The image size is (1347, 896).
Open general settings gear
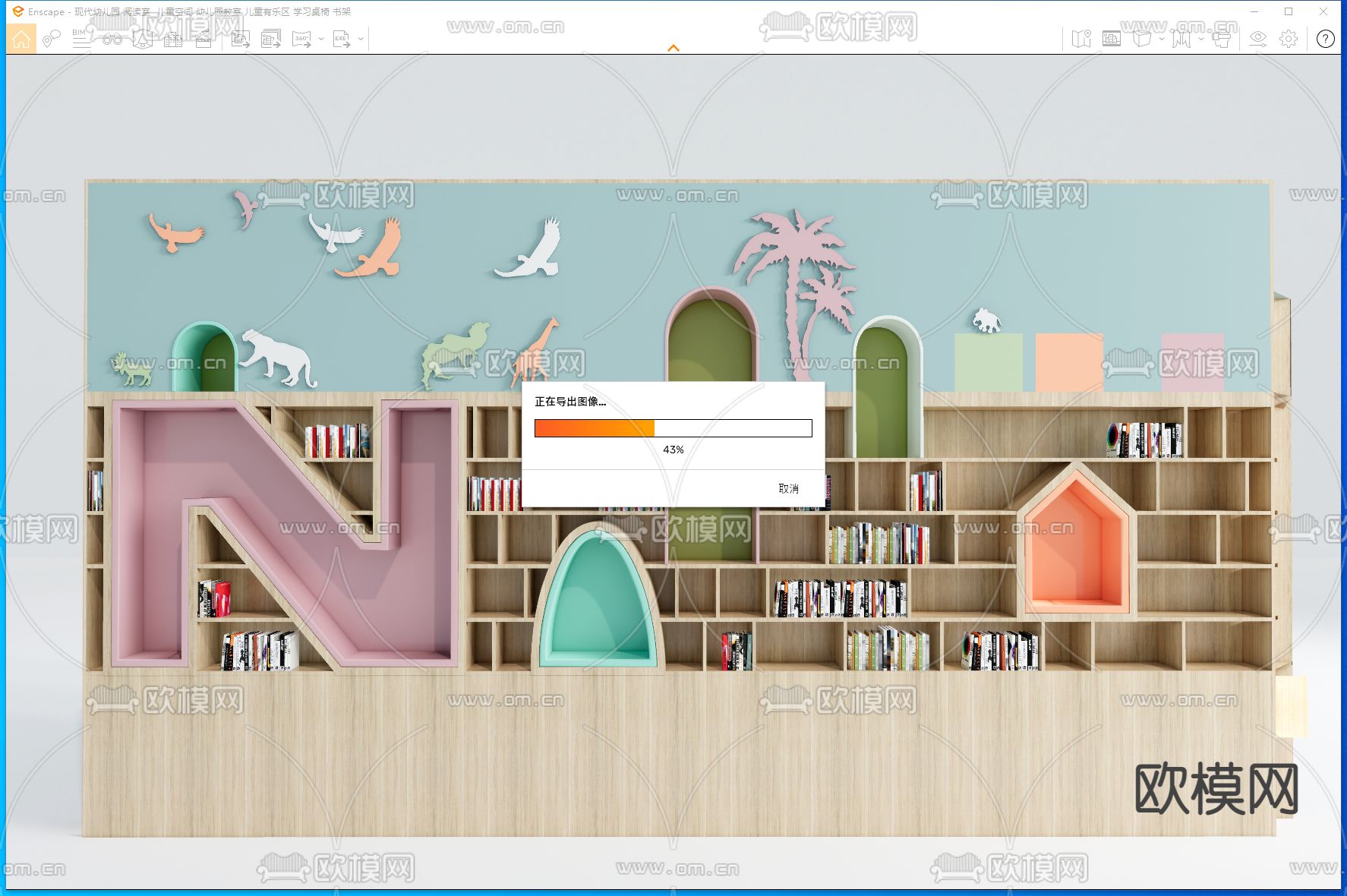tap(1289, 39)
